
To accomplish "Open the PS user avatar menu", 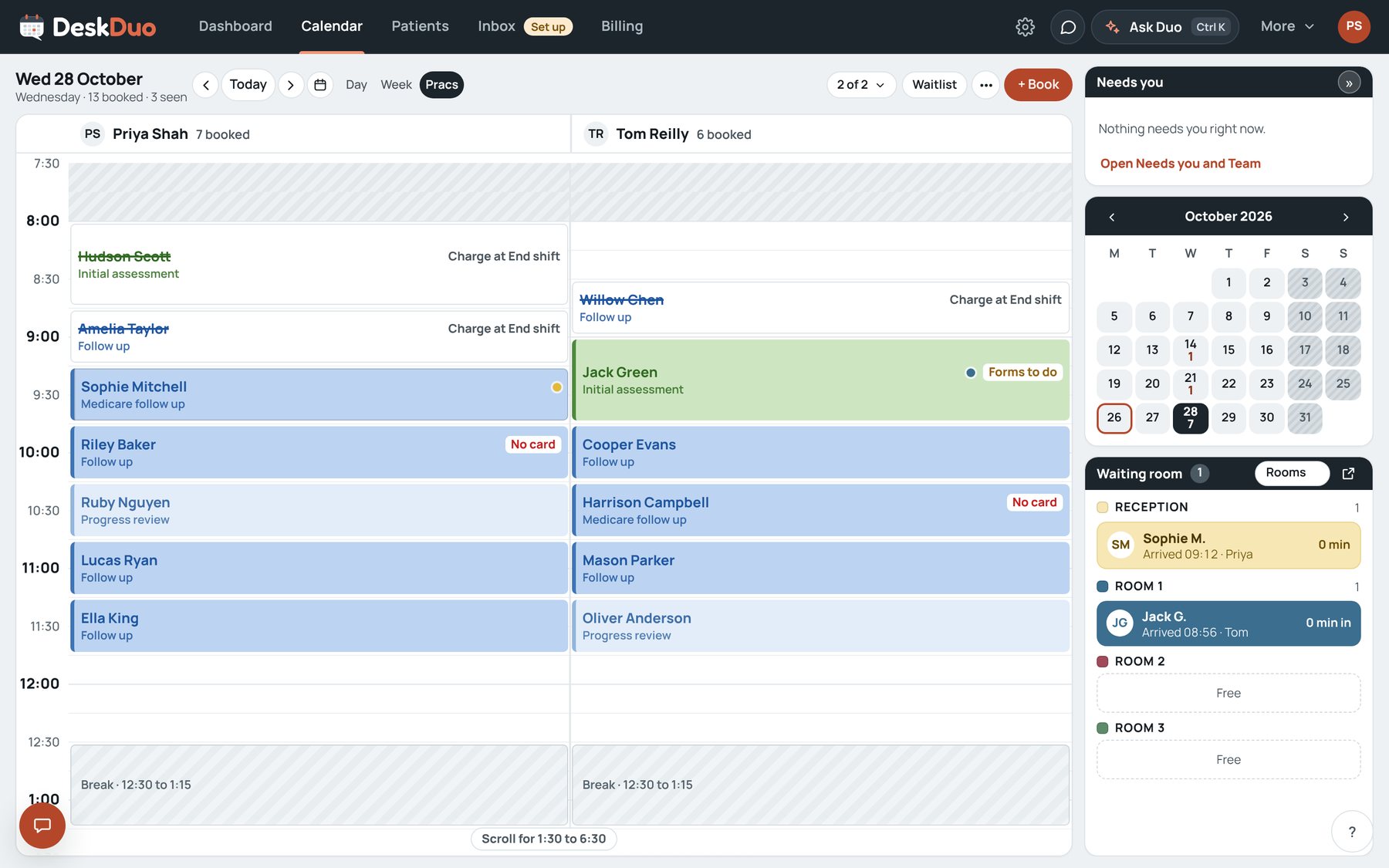I will (1354, 26).
